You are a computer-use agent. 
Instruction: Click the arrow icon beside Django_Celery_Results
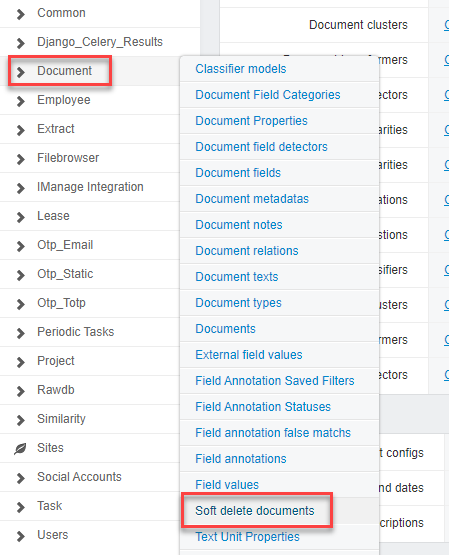tap(21, 43)
